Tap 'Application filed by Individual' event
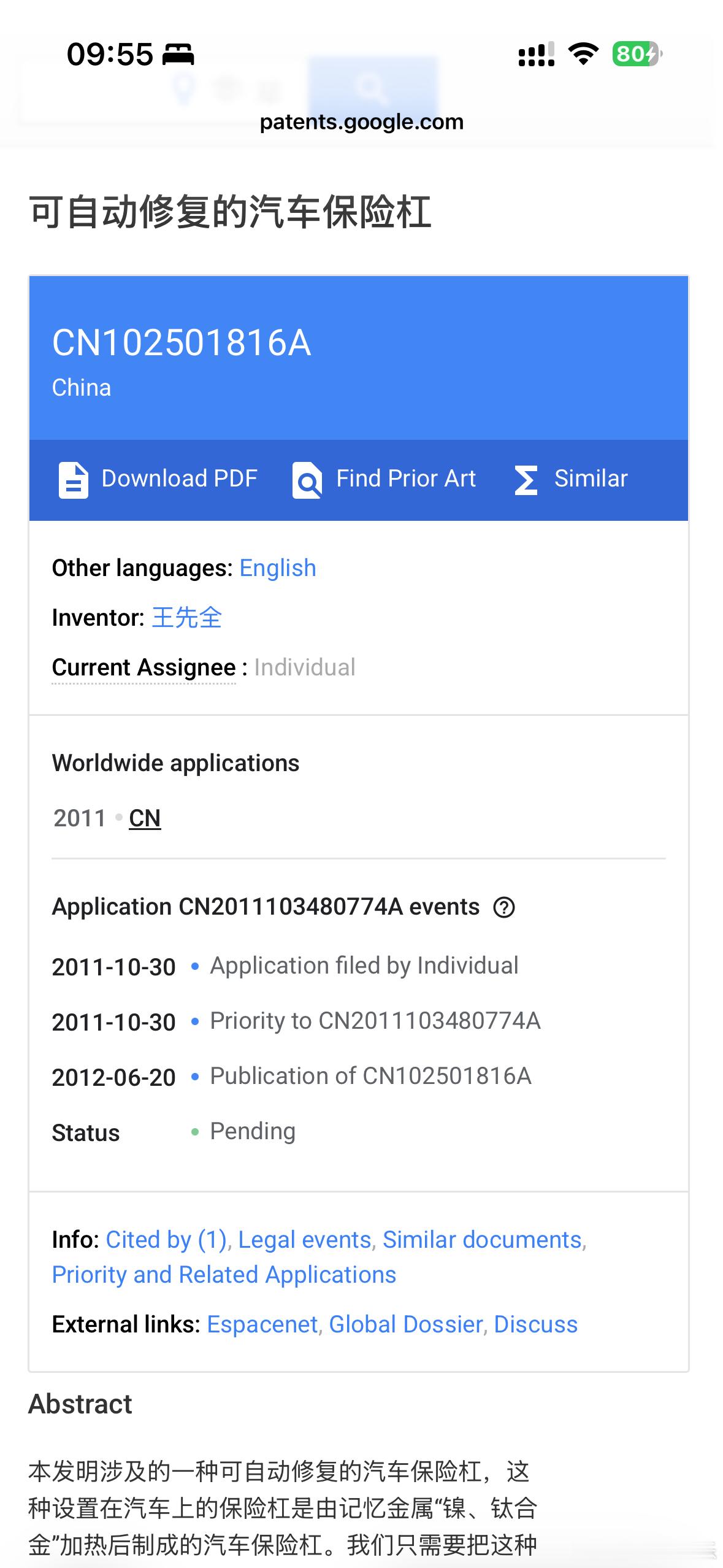The height and width of the screenshot is (1568, 723). [364, 966]
